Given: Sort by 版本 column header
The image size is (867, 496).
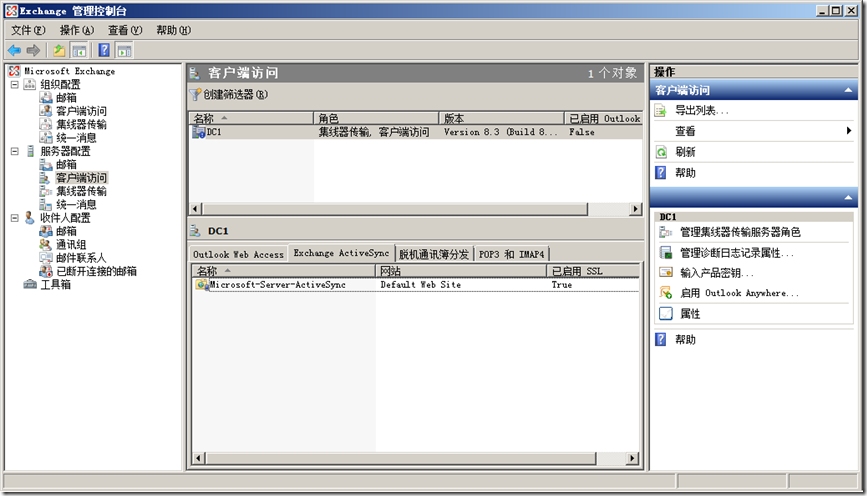Looking at the screenshot, I should [502, 118].
